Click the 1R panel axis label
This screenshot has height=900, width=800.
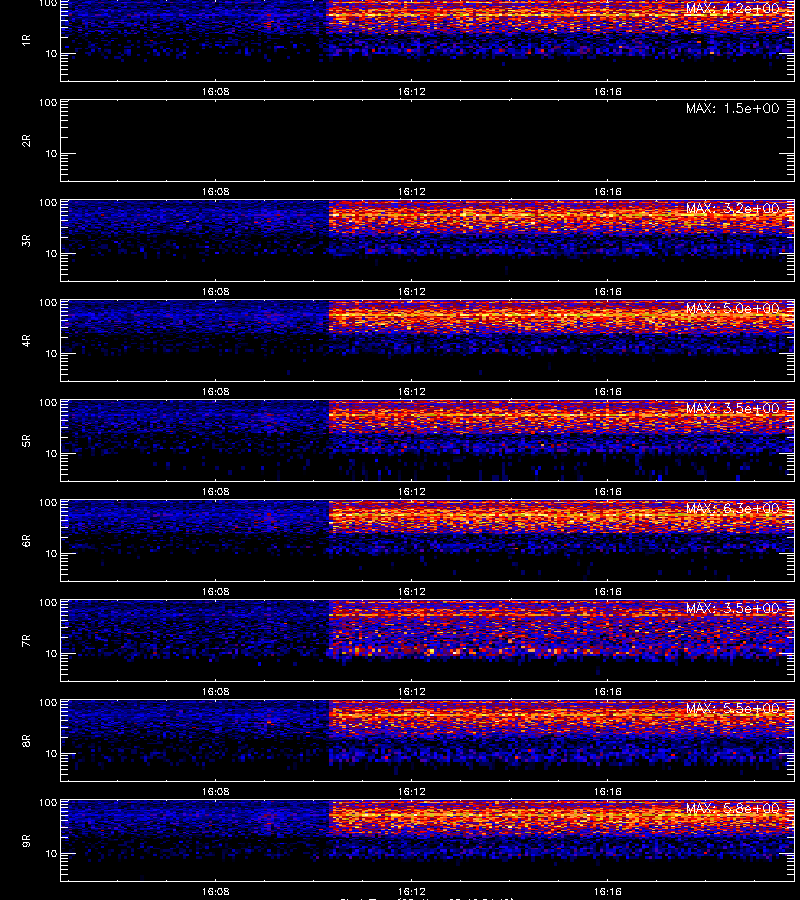(x=26, y=40)
